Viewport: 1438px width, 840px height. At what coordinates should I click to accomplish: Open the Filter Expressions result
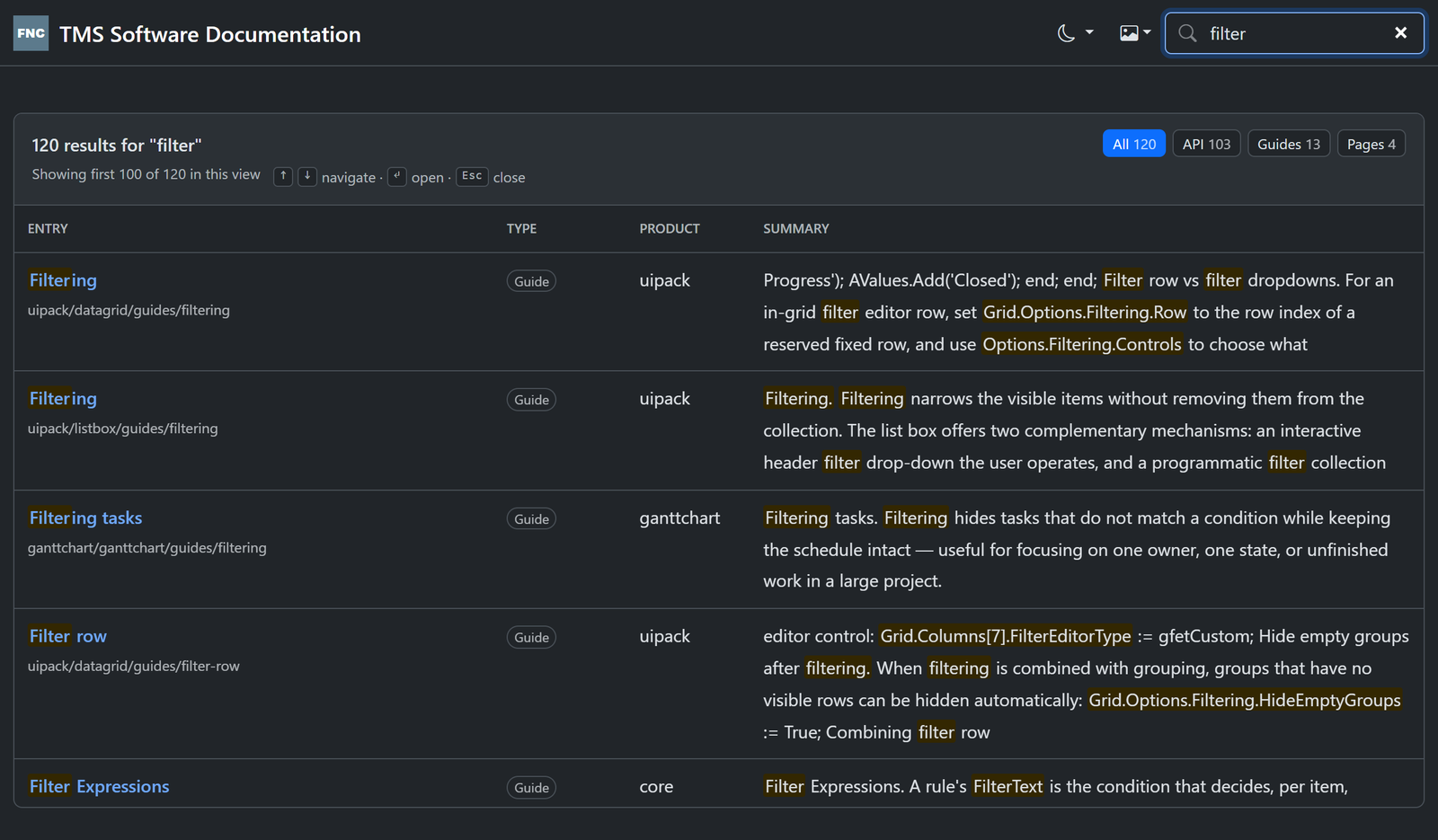[99, 786]
